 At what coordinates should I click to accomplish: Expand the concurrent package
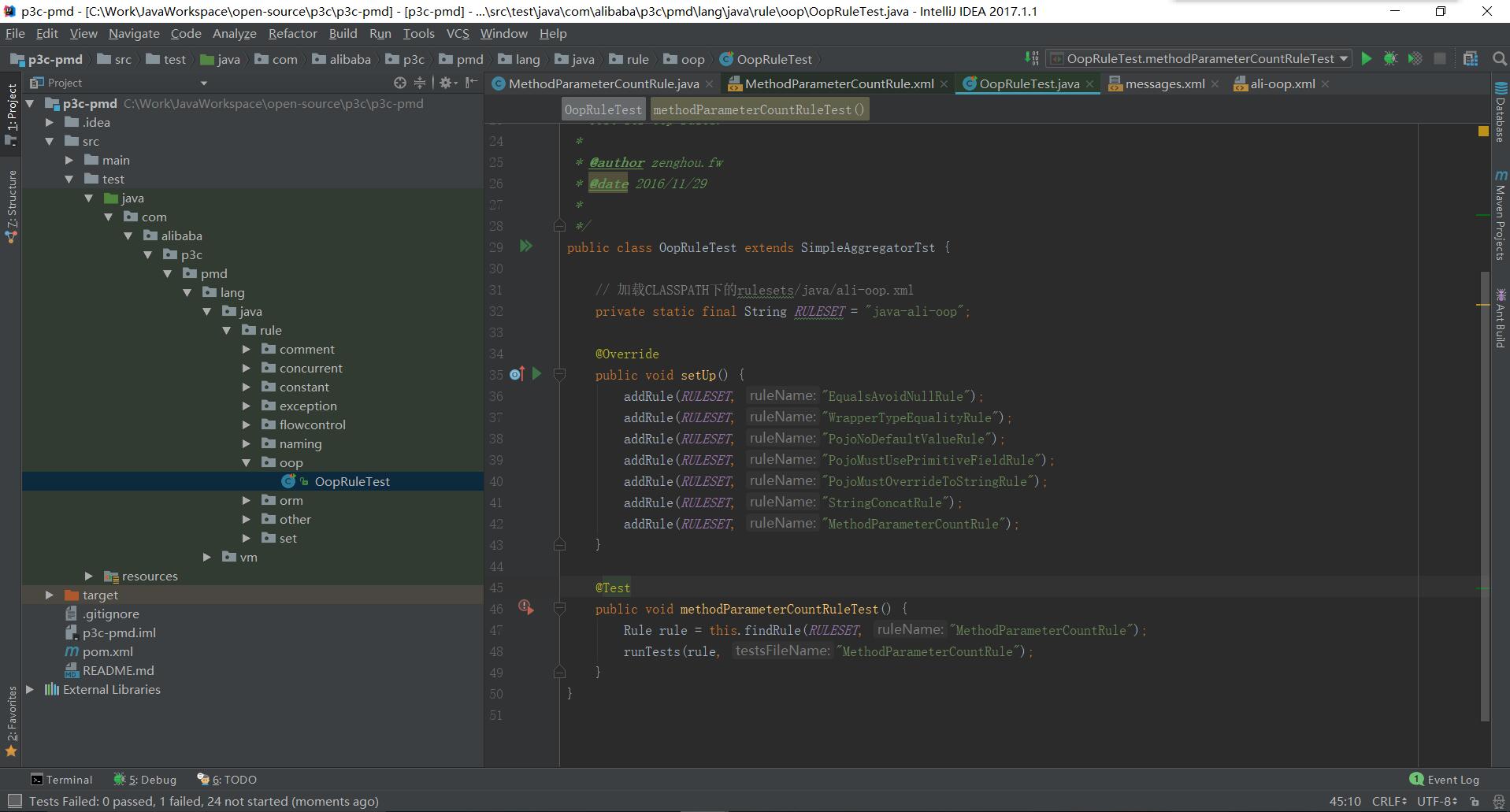[x=247, y=368]
